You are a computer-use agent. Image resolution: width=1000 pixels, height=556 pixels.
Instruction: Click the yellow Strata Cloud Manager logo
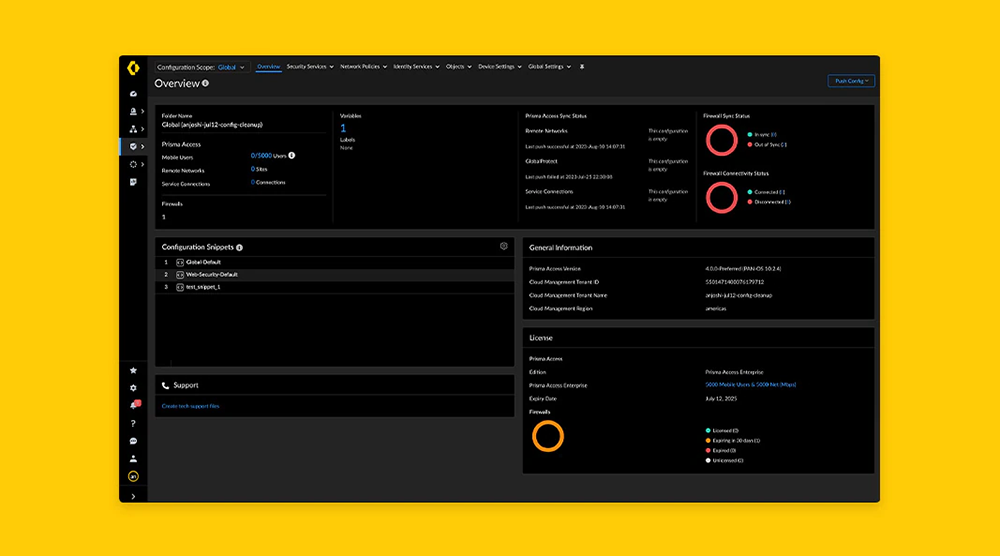coord(133,68)
